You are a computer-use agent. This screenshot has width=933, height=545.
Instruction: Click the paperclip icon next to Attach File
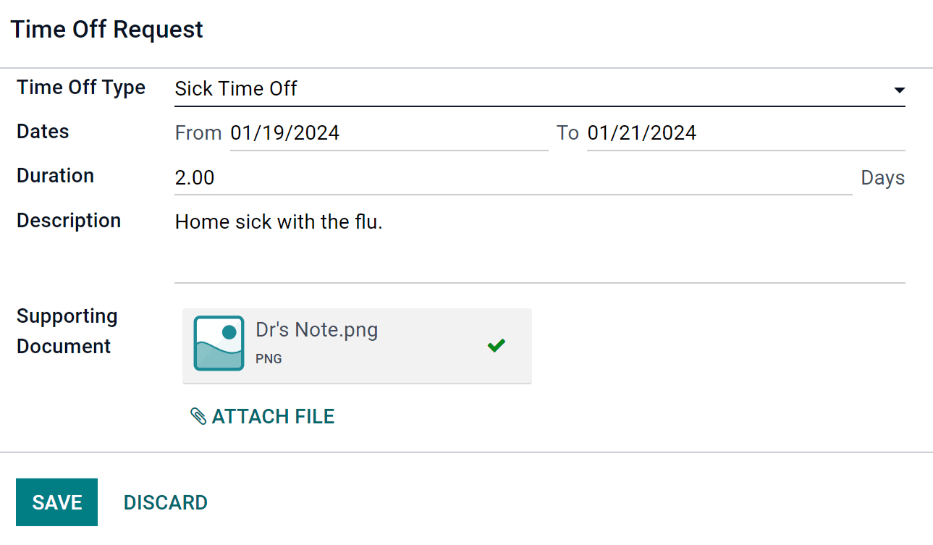198,416
